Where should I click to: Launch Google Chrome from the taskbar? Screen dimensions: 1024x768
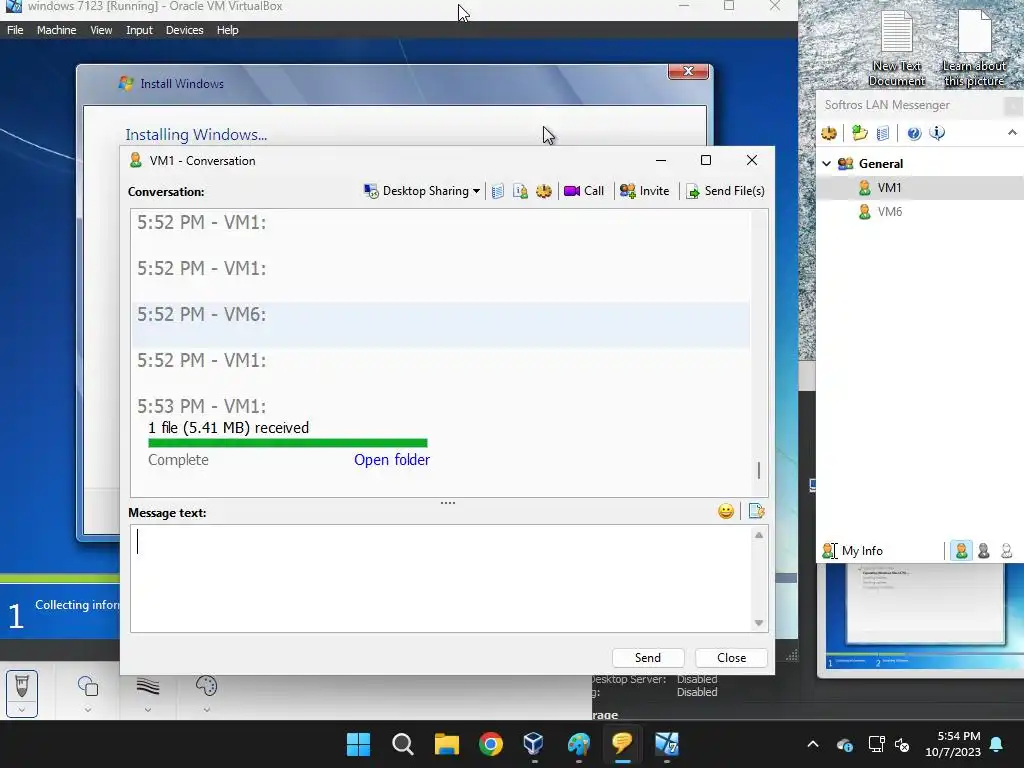[490, 744]
